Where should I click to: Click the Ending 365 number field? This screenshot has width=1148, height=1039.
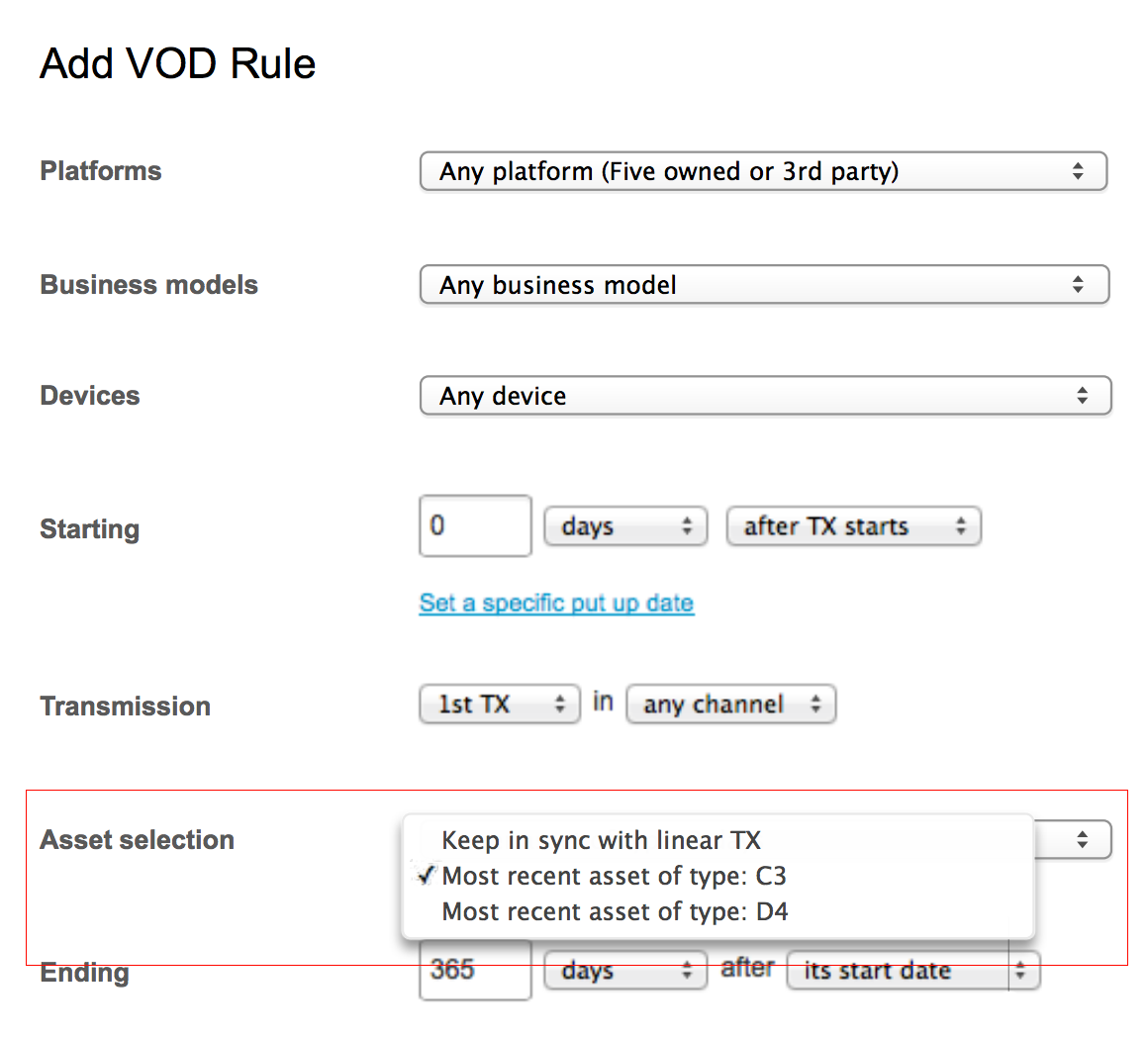(x=475, y=971)
